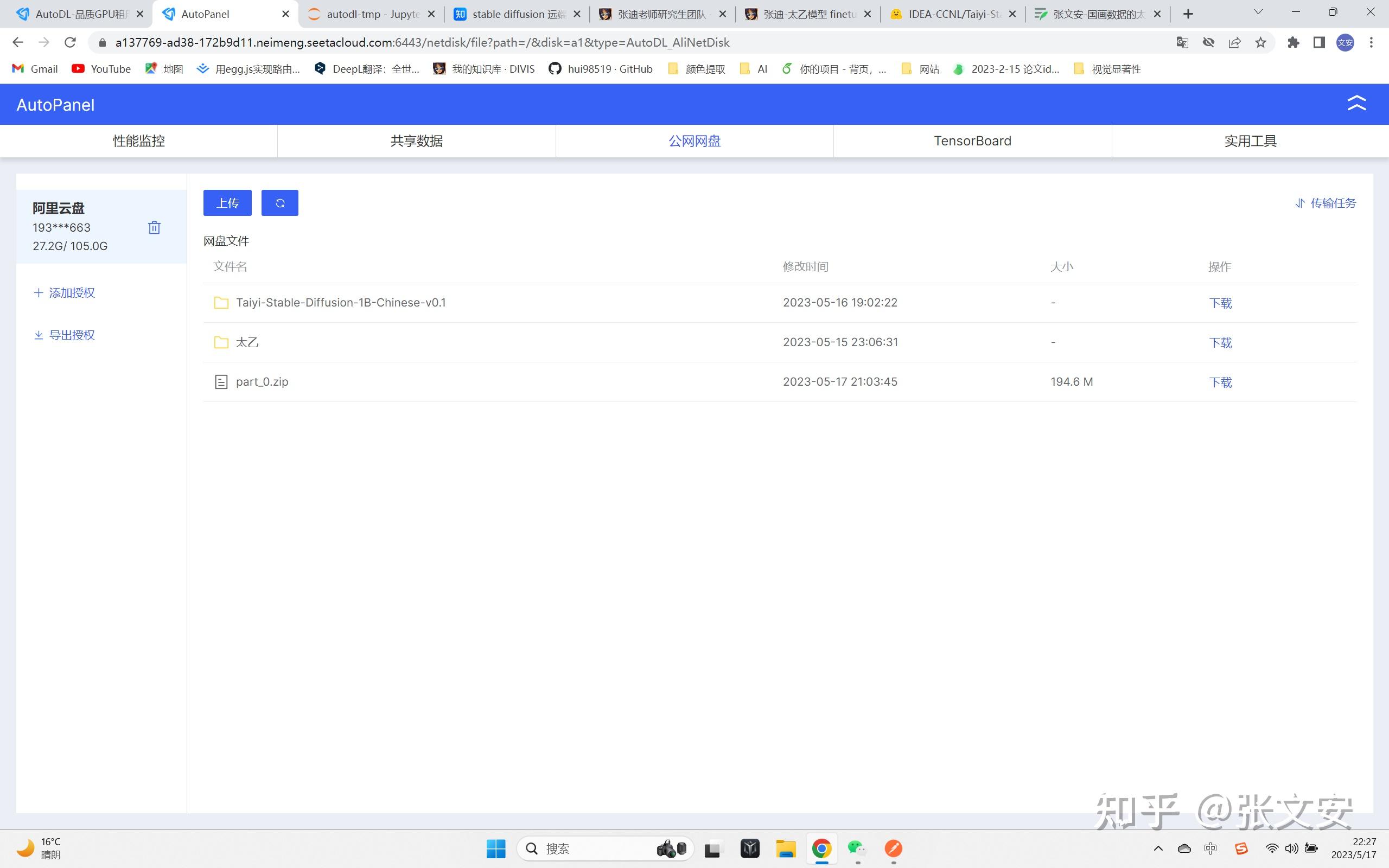1389x868 pixels.
Task: Collapse AutoPanel header with double chevron icon
Action: [x=1356, y=104]
